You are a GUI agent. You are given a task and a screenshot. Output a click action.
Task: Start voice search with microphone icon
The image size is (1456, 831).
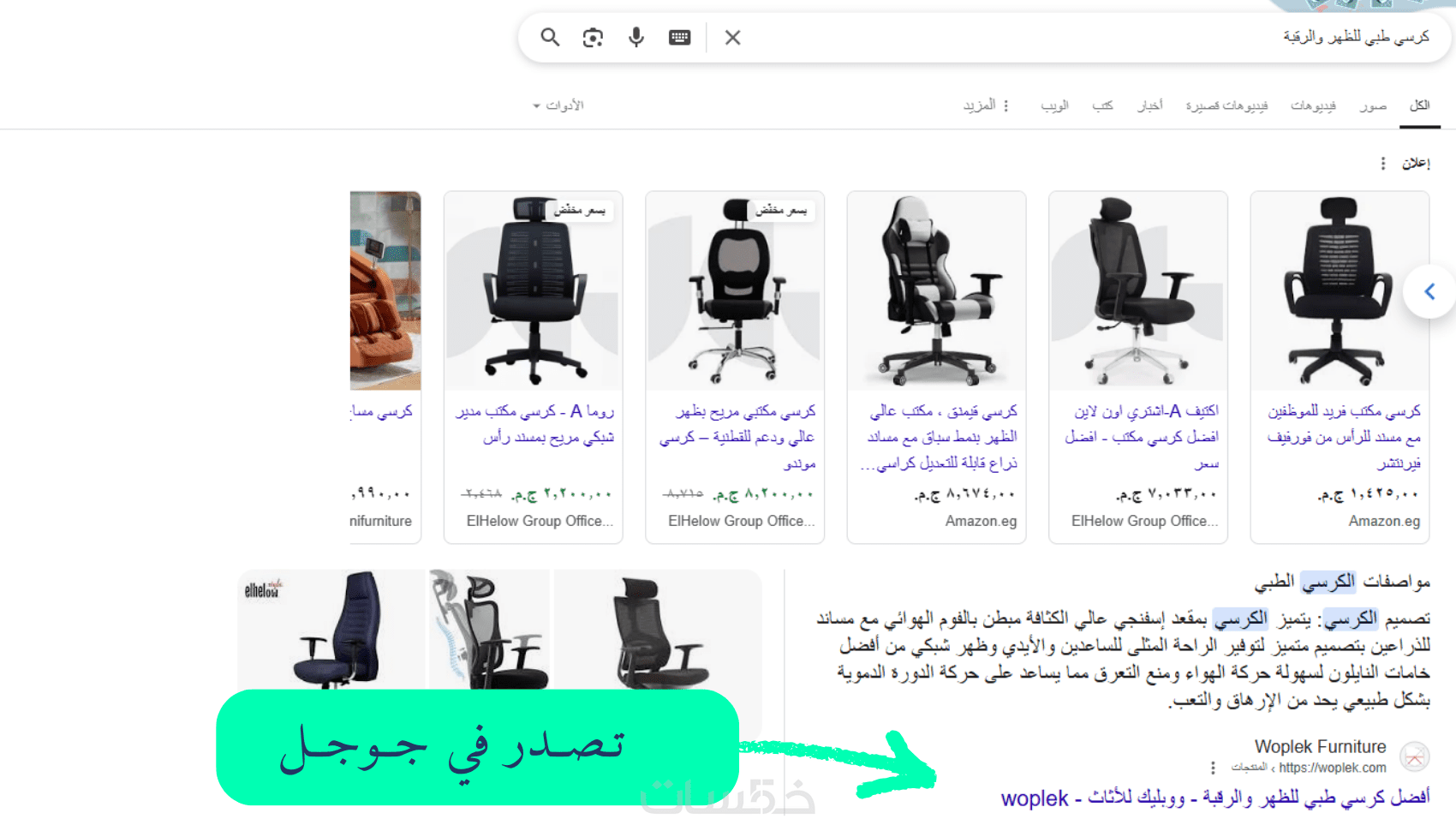point(636,37)
